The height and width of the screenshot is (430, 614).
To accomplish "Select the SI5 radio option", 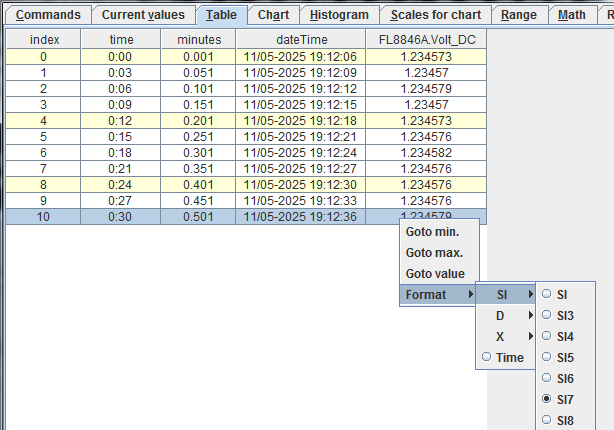I will (564, 357).
